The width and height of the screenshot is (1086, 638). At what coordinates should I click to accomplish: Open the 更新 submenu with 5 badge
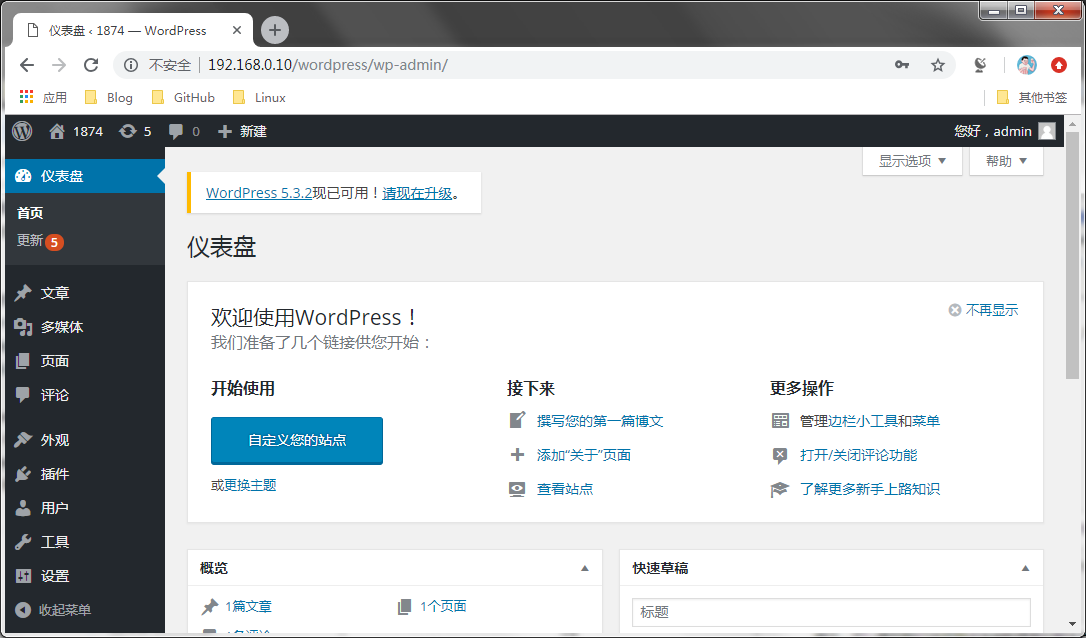(x=40, y=241)
